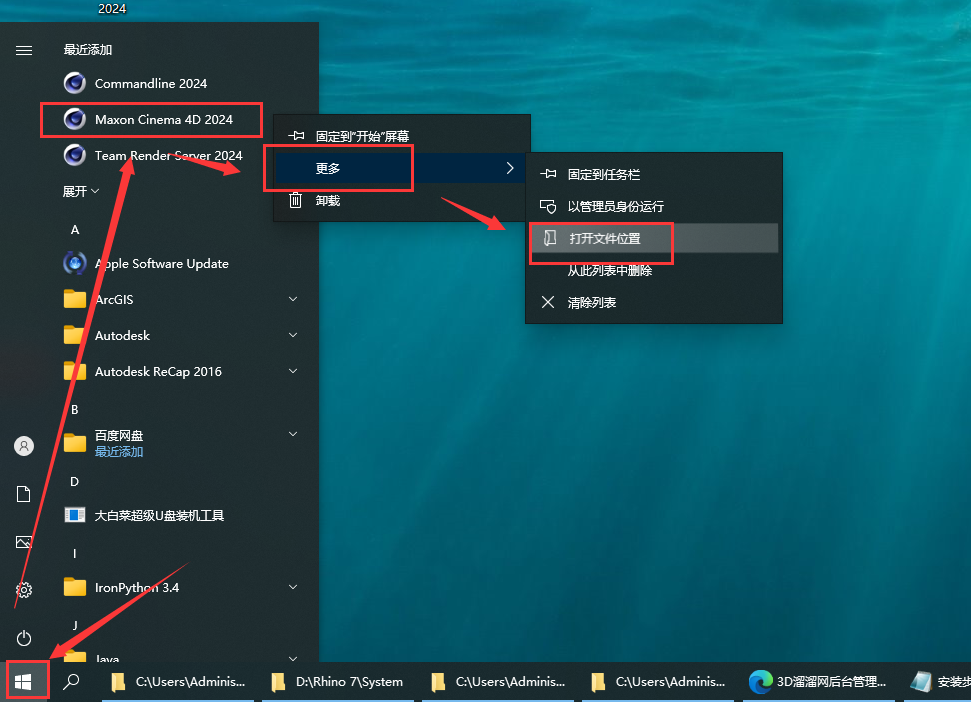Choose 以管理员身份运行 in submenu
The width and height of the screenshot is (971, 702).
click(x=654, y=206)
